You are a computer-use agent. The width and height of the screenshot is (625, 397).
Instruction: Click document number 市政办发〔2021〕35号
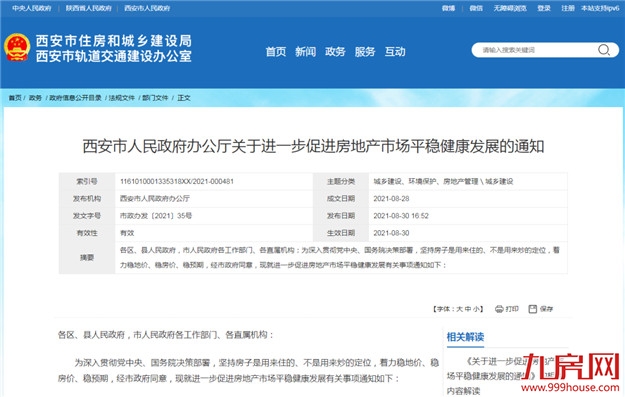coord(156,216)
